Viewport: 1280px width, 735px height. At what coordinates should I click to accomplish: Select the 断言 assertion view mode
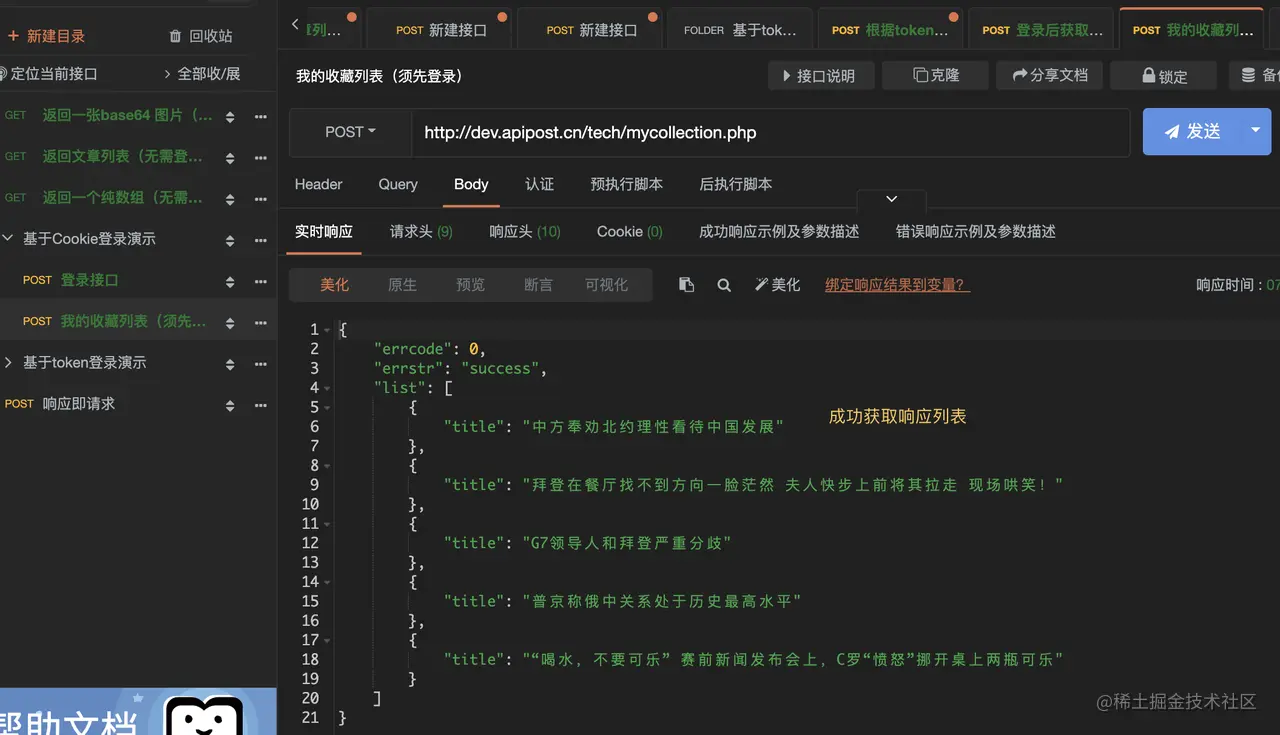pyautogui.click(x=538, y=285)
